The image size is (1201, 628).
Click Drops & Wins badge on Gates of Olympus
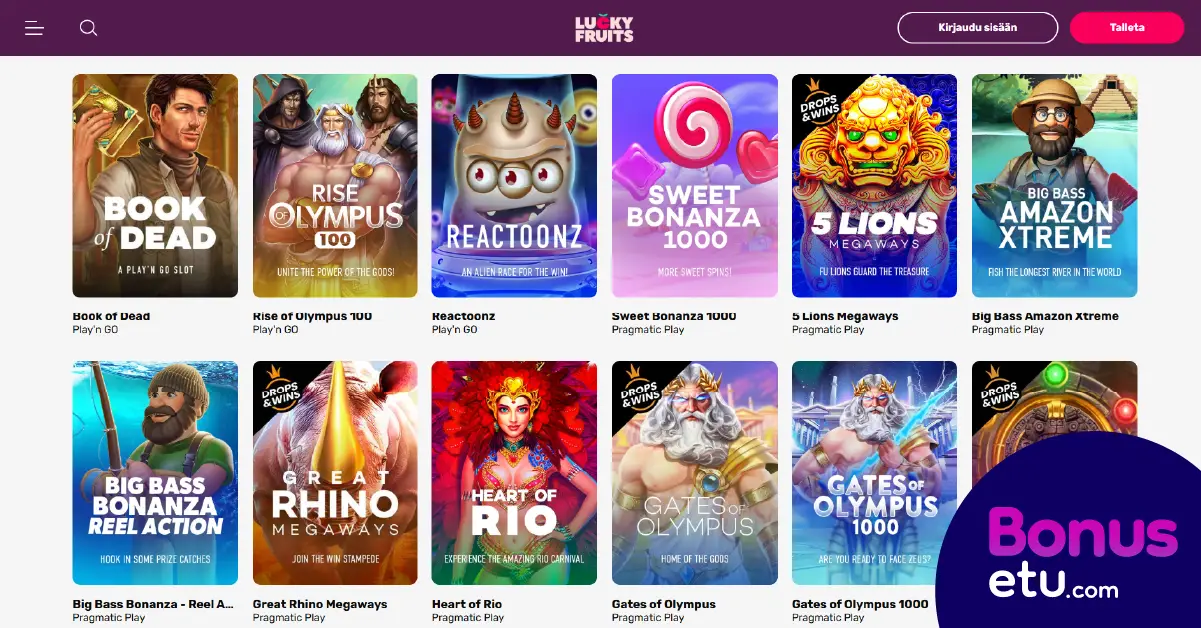pos(636,386)
